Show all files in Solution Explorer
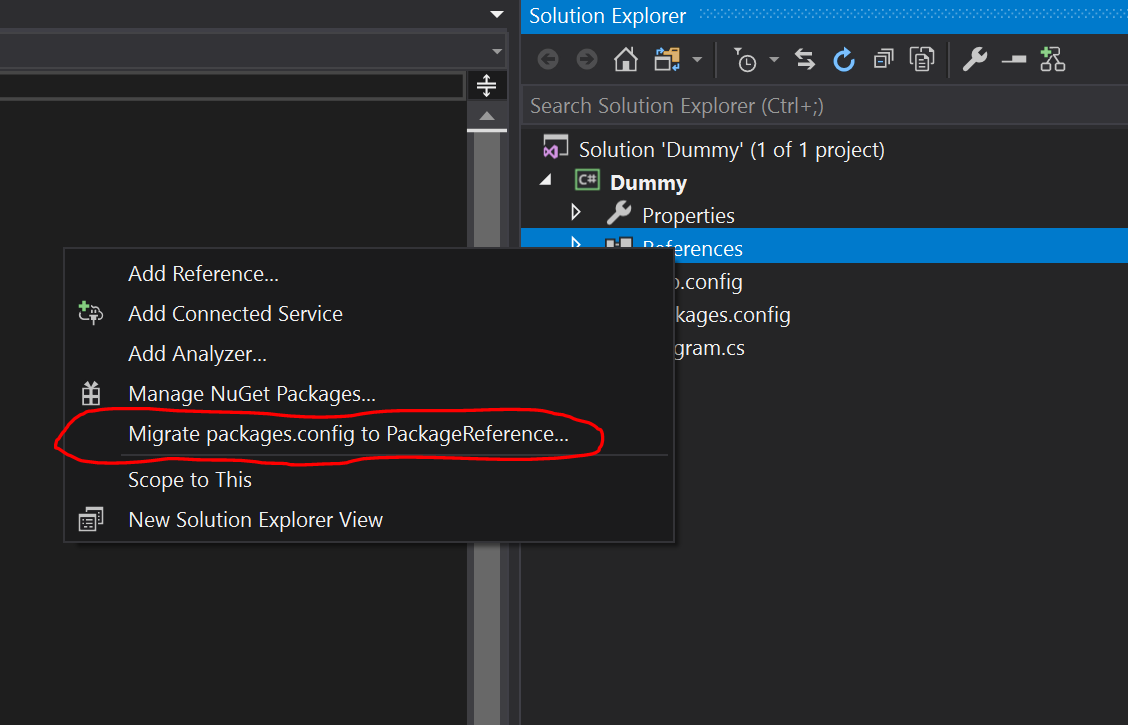 pyautogui.click(x=921, y=59)
